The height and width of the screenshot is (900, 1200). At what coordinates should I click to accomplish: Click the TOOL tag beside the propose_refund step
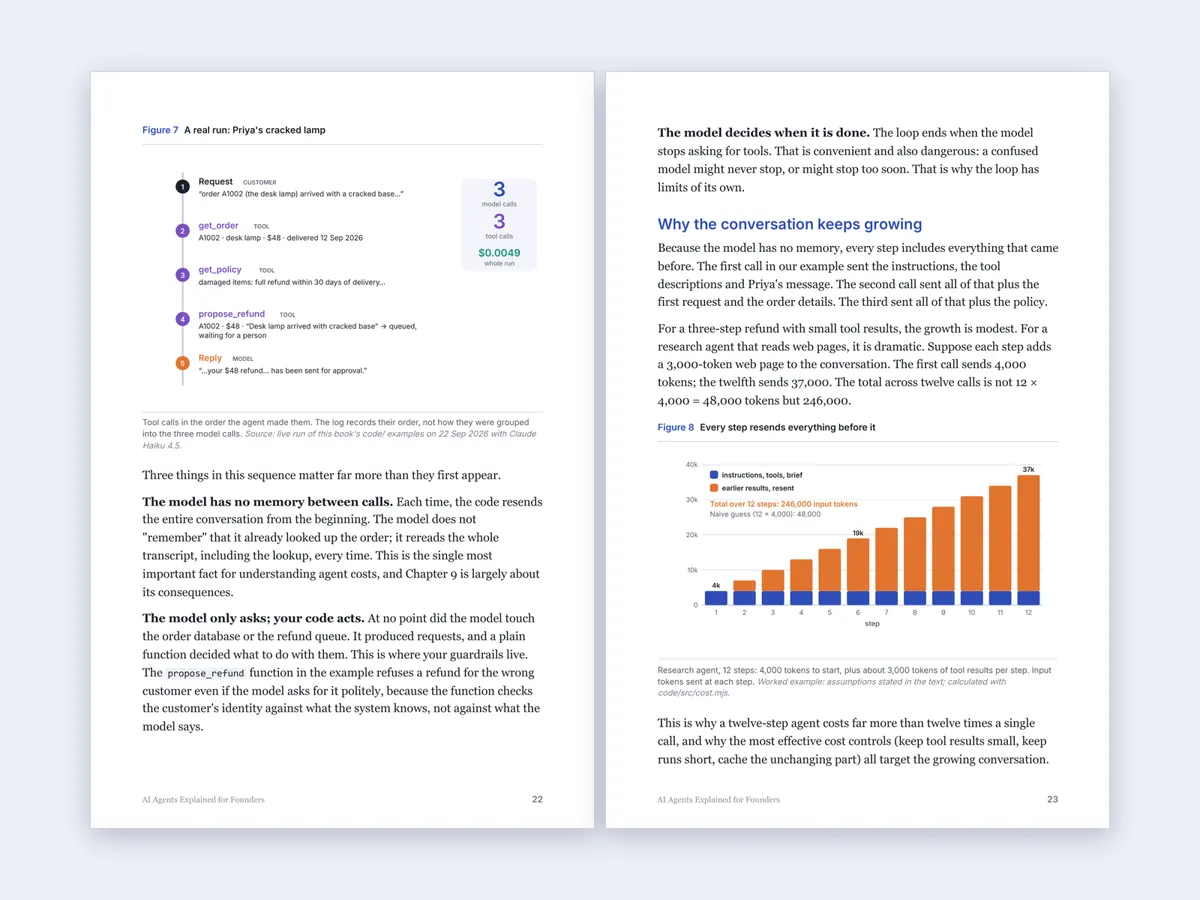(x=287, y=315)
